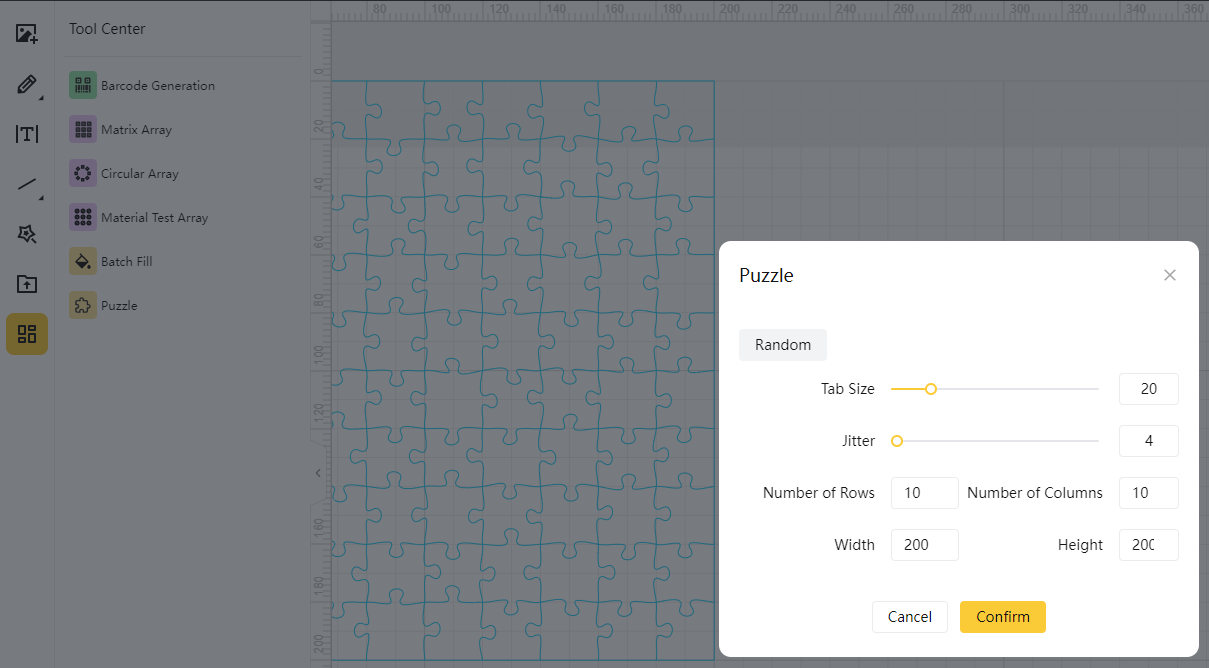1209x668 pixels.
Task: Click the Matrix Array icon
Action: point(83,129)
